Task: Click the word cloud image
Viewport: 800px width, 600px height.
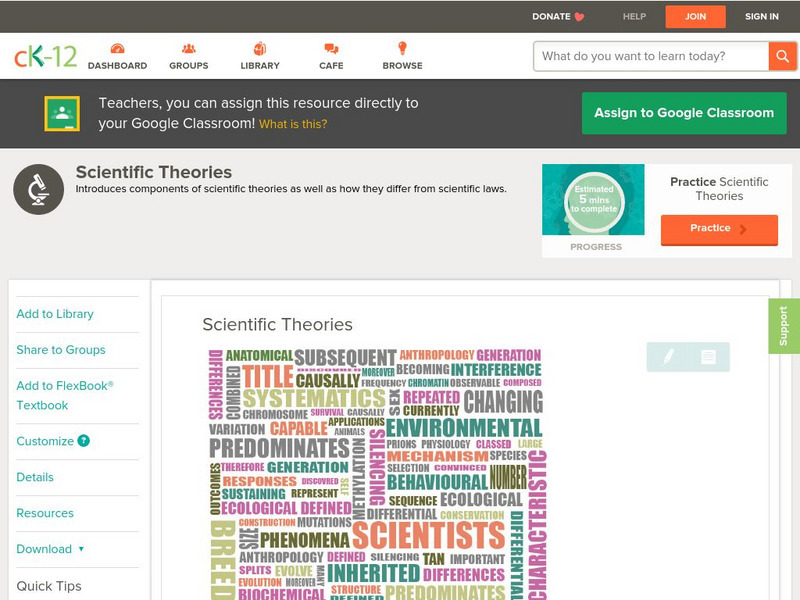Action: click(378, 474)
